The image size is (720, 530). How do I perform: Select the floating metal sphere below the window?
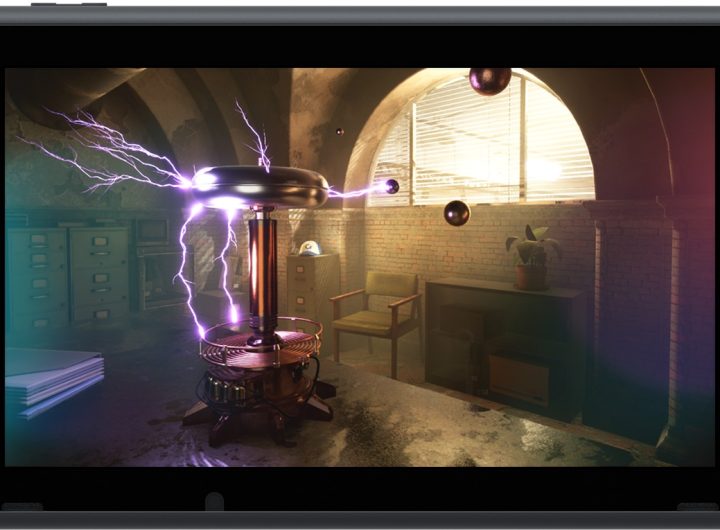[x=457, y=212]
